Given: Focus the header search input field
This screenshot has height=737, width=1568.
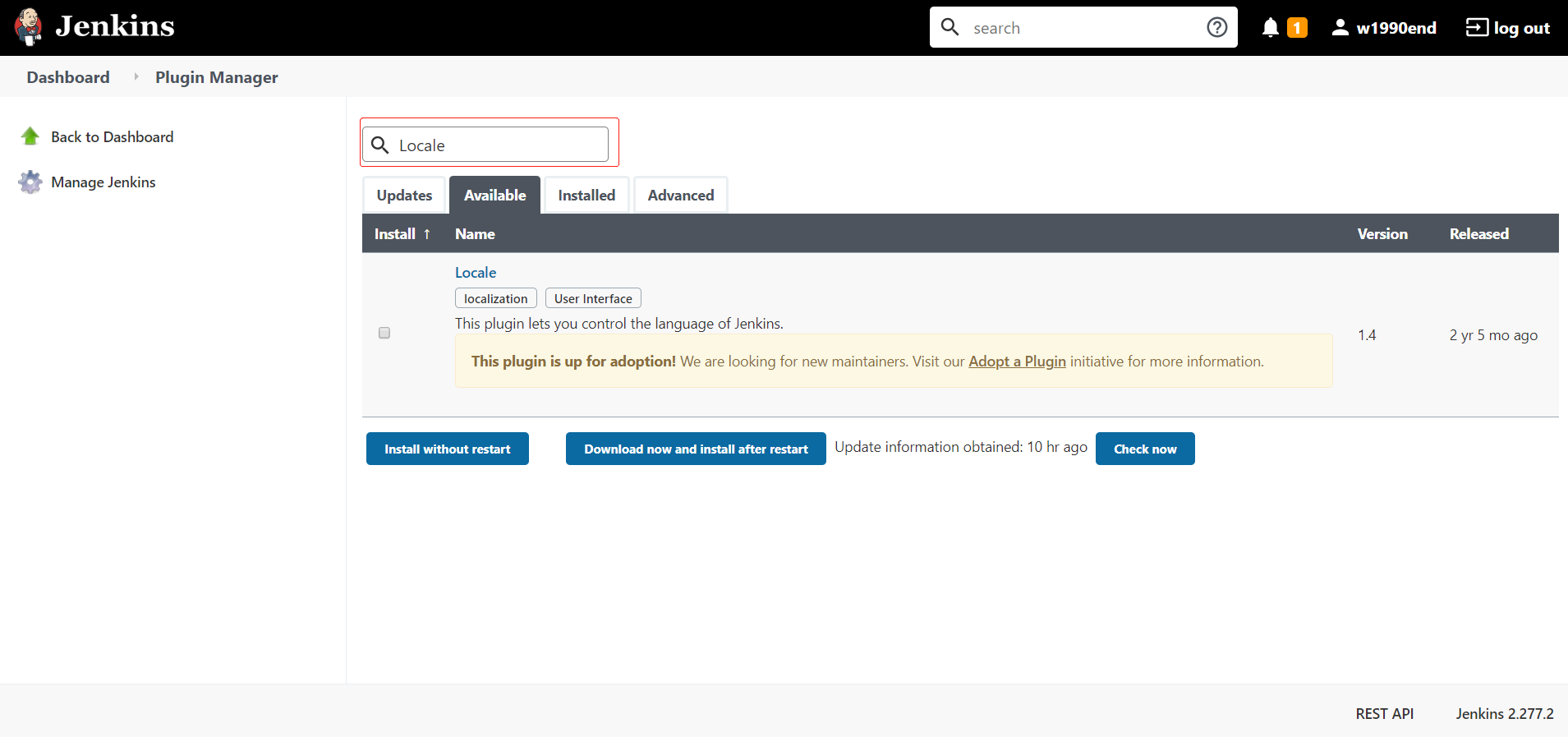Looking at the screenshot, I should 1083,28.
